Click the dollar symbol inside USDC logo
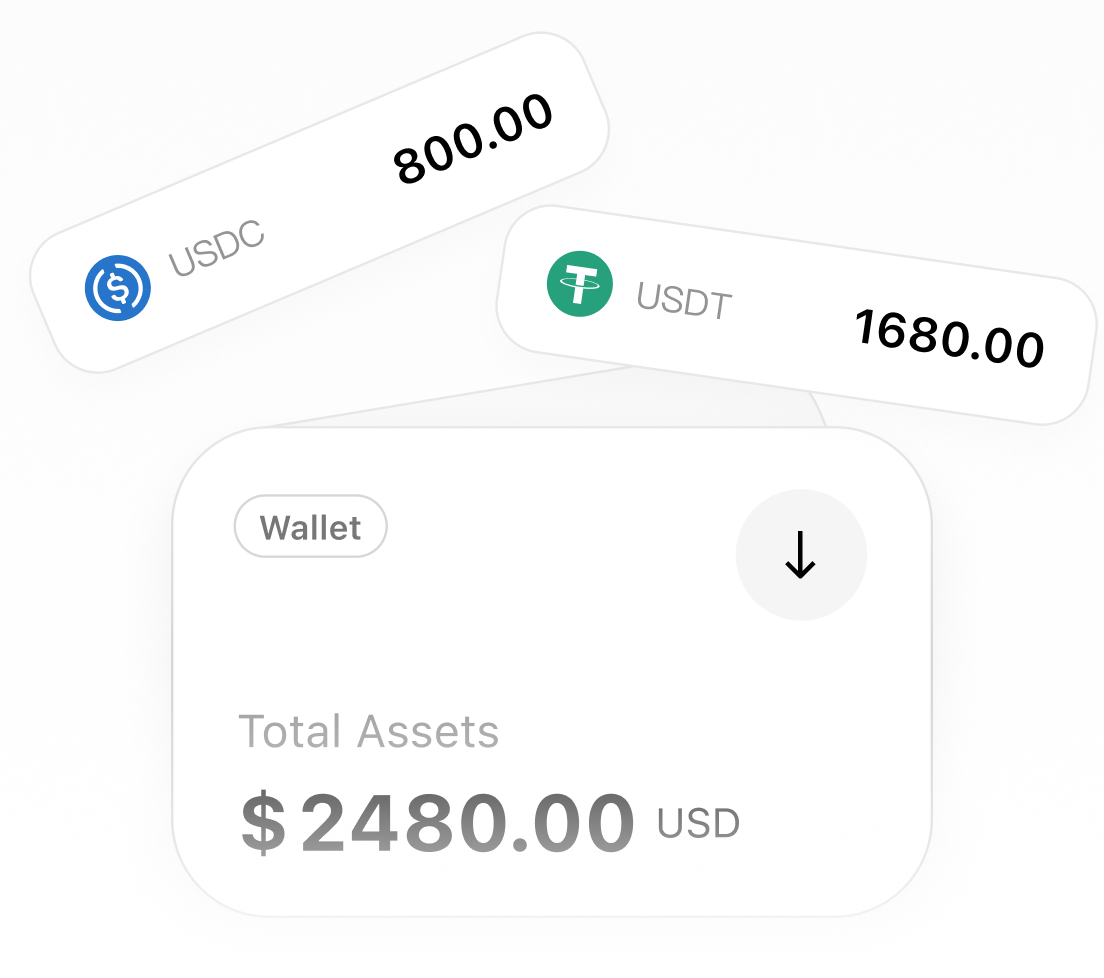 coord(118,288)
